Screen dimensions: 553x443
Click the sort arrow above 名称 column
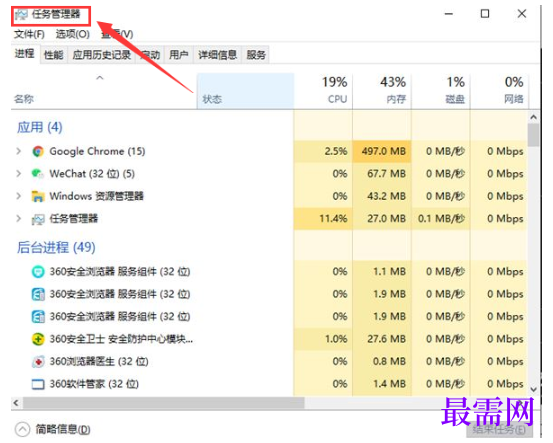[100, 78]
